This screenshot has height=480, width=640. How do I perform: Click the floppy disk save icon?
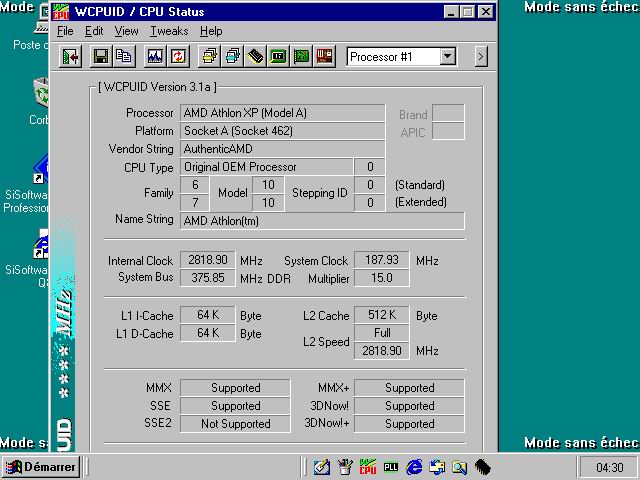click(101, 56)
